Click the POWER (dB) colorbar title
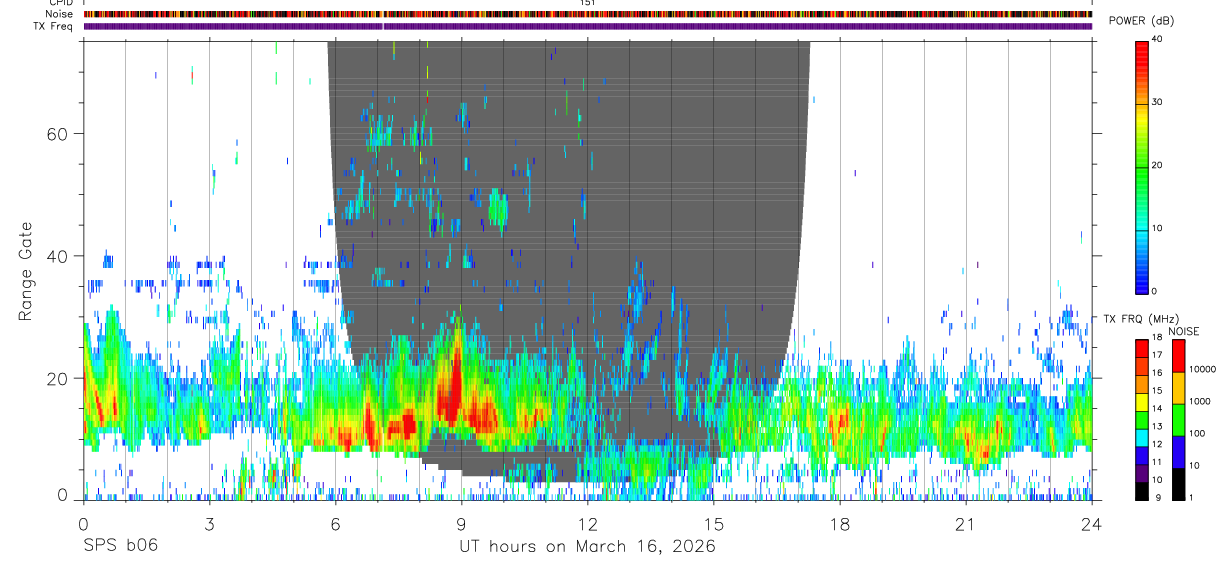This screenshot has height=567, width=1228. pos(1140,21)
